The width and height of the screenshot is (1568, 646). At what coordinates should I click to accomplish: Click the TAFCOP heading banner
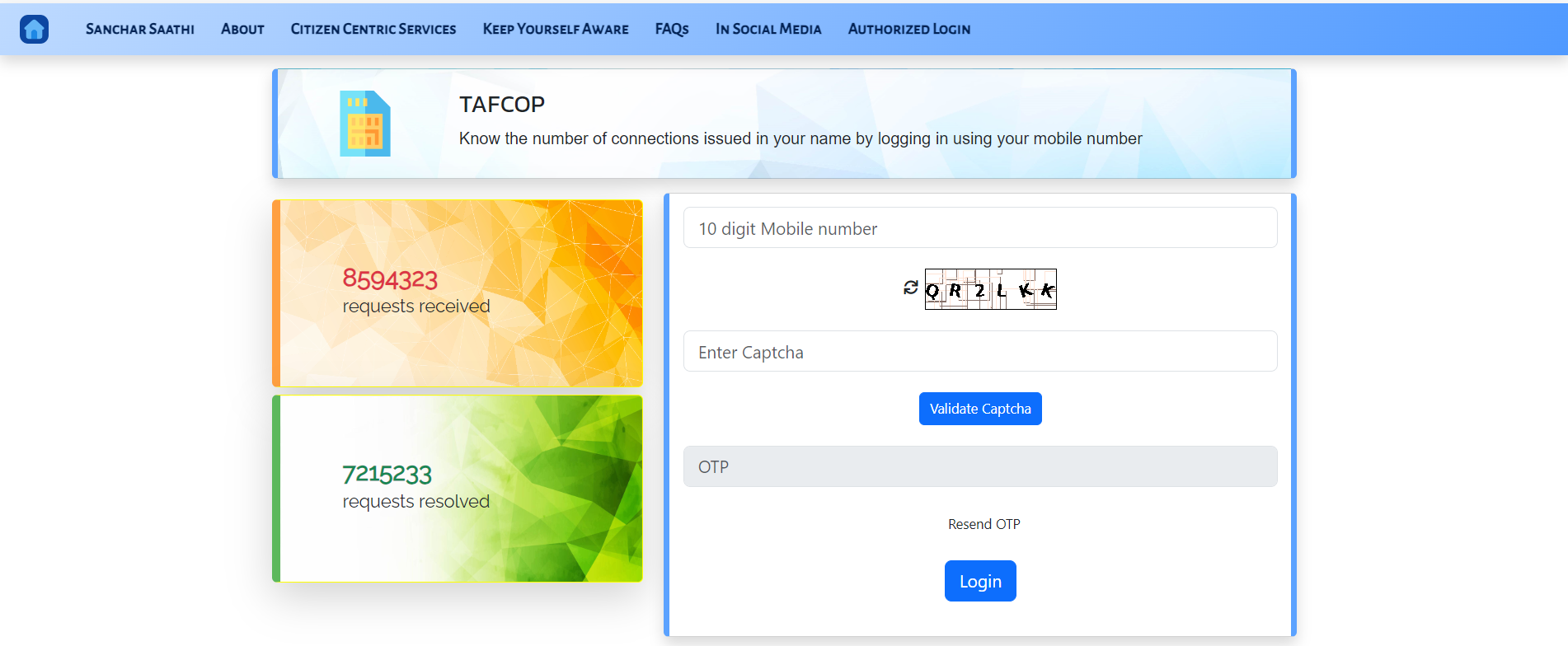[783, 124]
